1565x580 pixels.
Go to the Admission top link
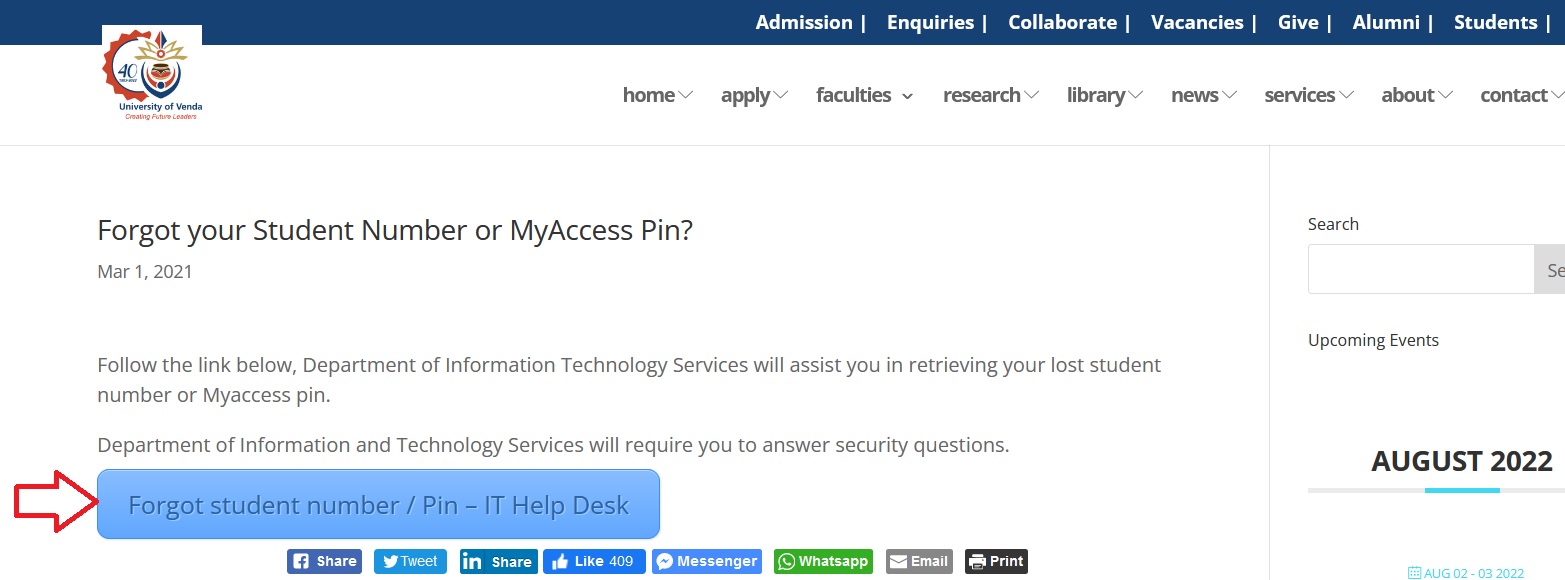pos(803,22)
